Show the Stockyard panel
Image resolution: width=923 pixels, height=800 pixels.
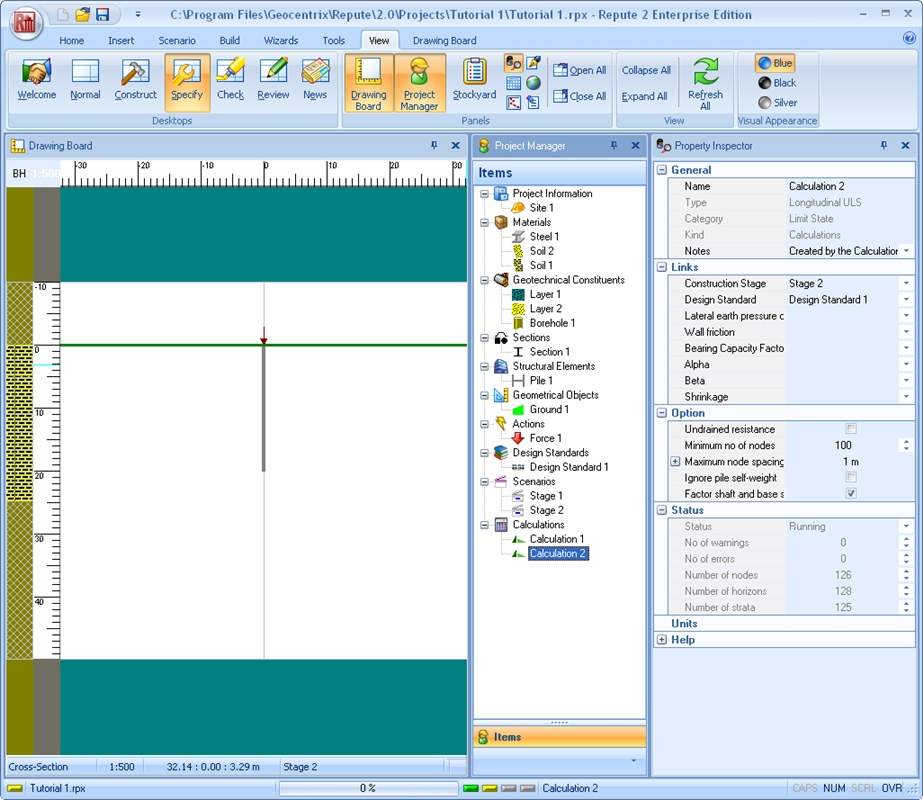pos(474,82)
